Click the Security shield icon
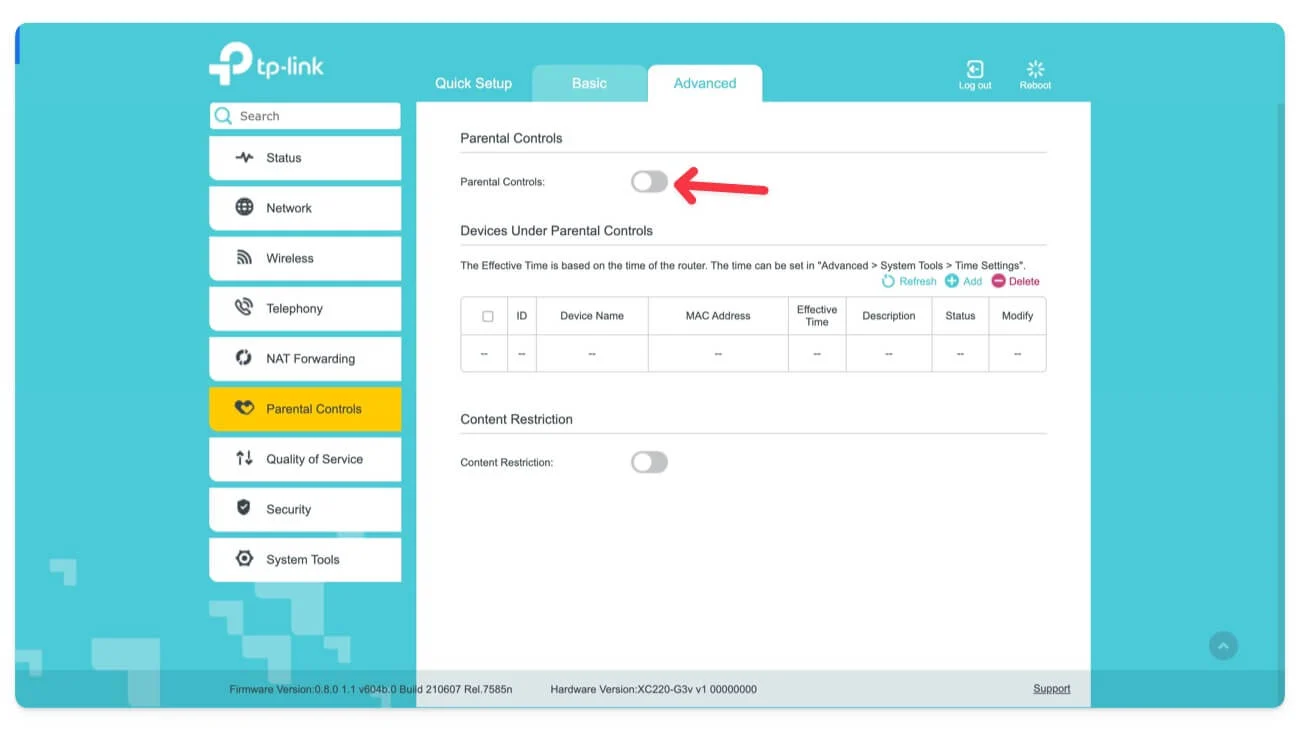 click(x=244, y=508)
